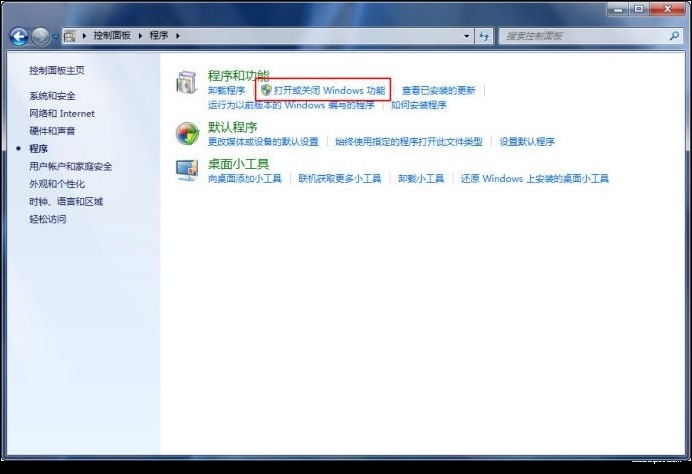Open the recent pages dropdown beside Forward
The width and height of the screenshot is (692, 474).
click(56, 37)
